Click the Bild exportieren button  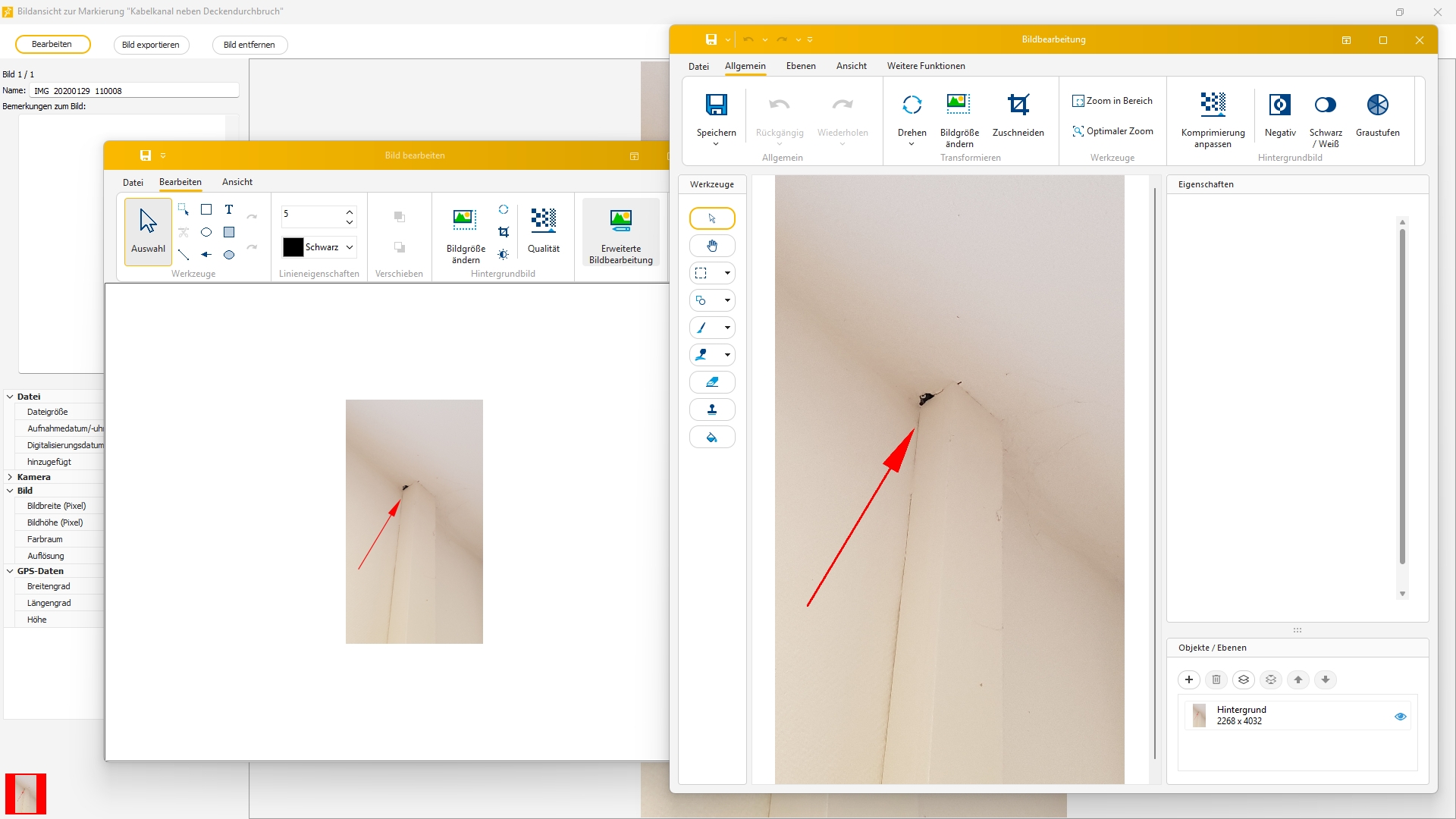coord(151,45)
